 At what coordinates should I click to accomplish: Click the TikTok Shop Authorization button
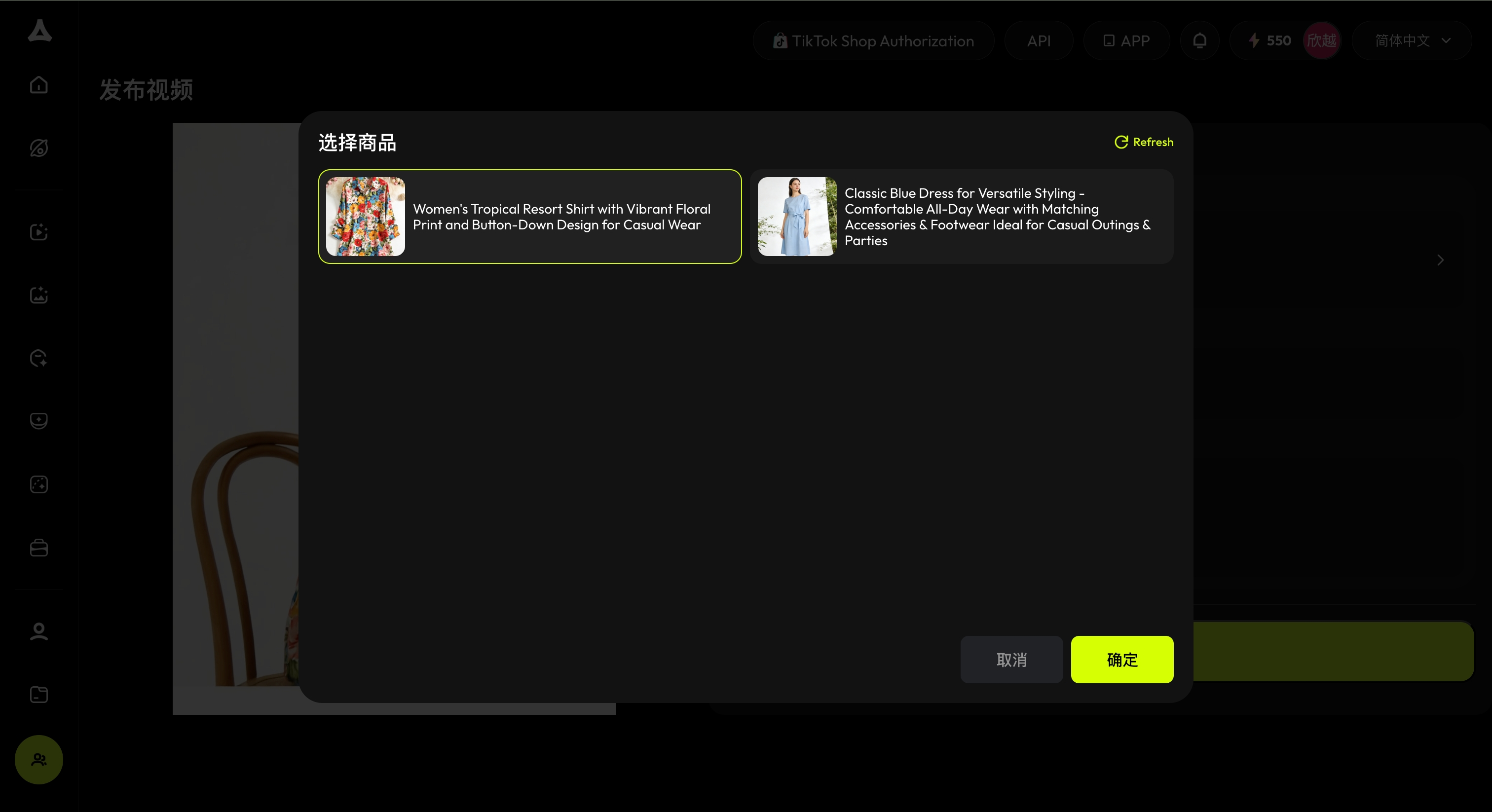pyautogui.click(x=873, y=40)
